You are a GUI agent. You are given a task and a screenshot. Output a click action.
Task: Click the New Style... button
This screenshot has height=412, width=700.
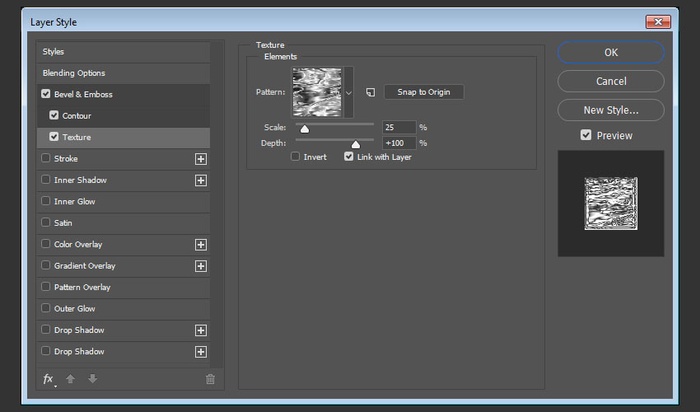pyautogui.click(x=610, y=110)
